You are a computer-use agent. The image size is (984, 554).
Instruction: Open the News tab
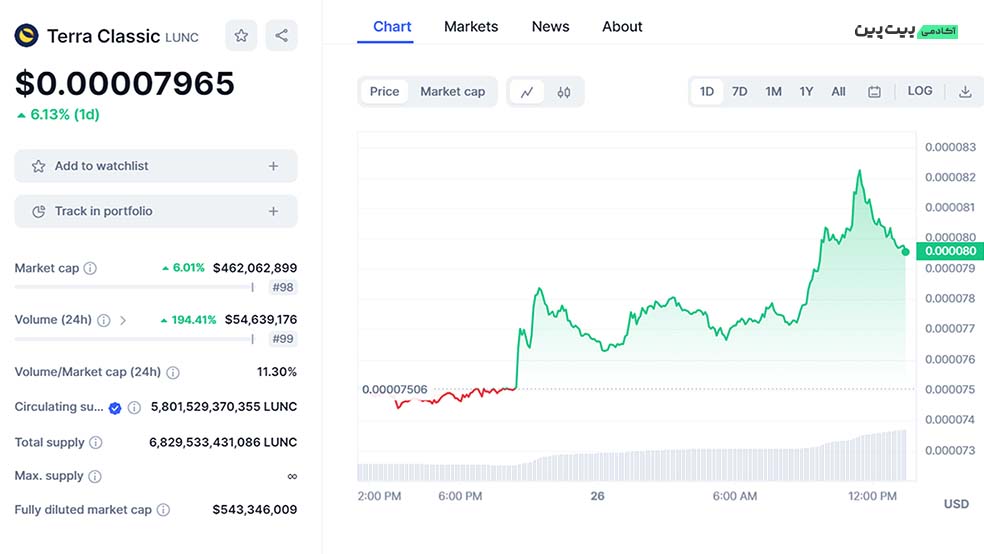point(550,27)
